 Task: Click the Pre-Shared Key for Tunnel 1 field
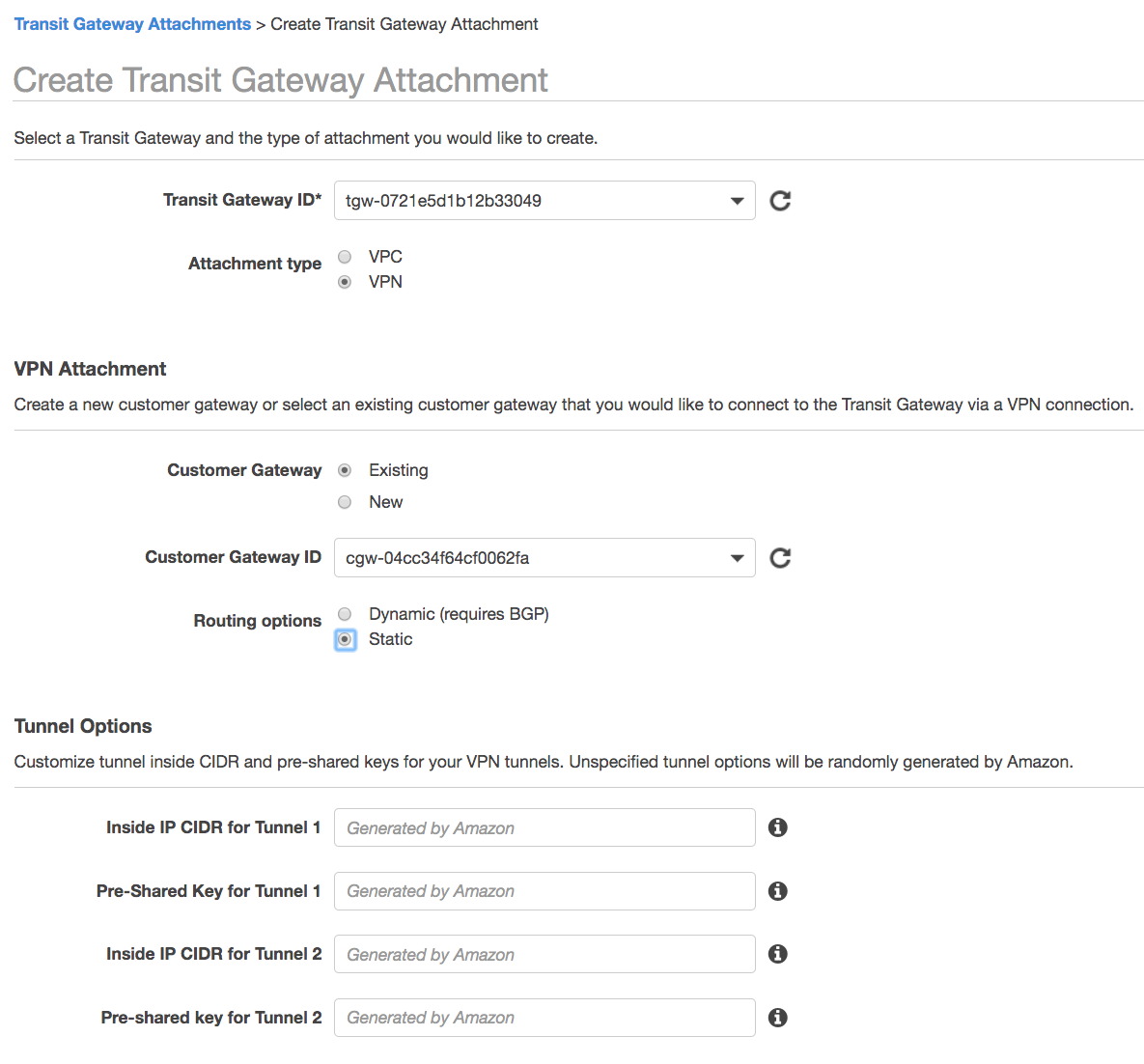click(x=544, y=890)
